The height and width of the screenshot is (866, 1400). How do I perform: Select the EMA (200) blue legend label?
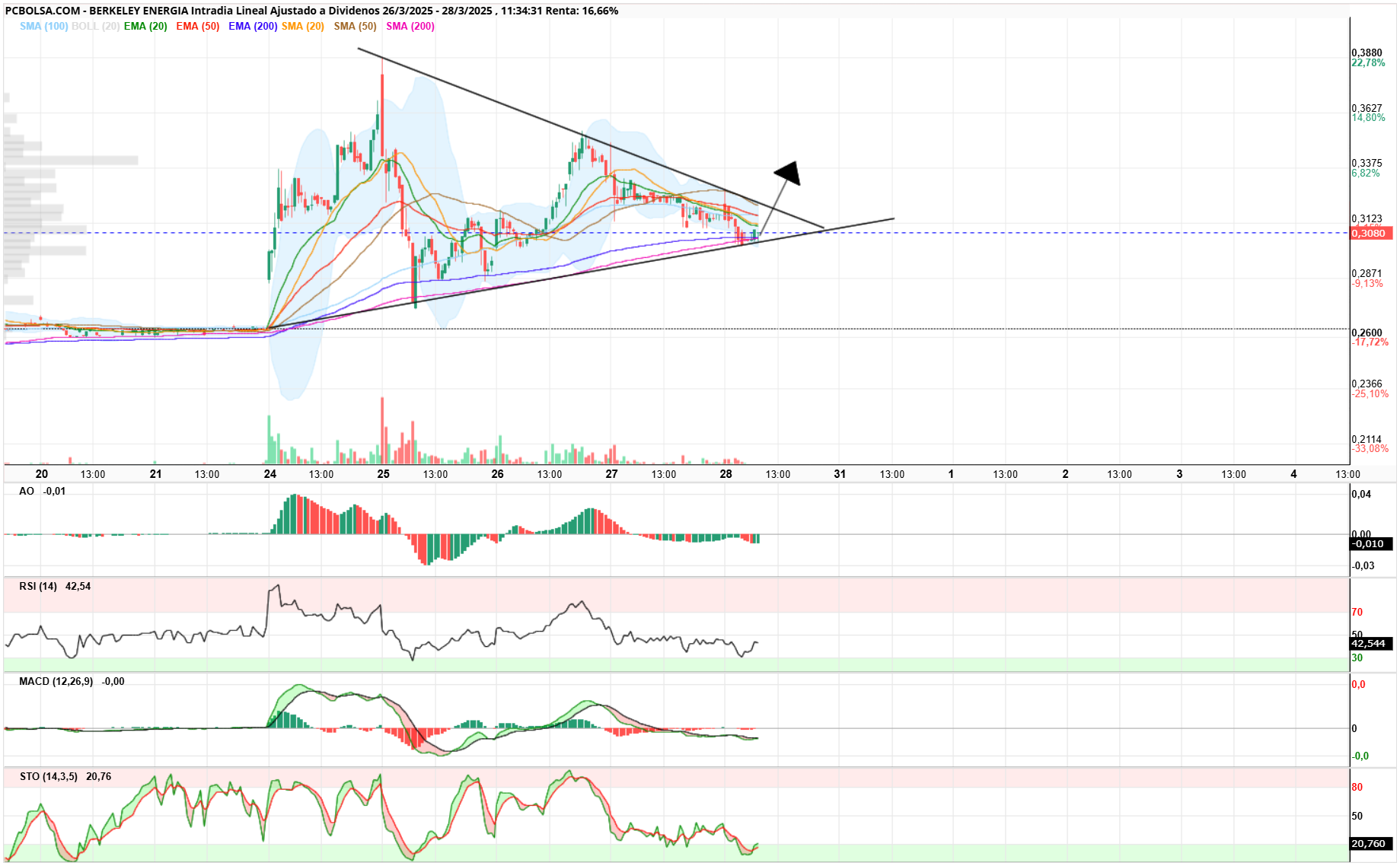point(253,26)
